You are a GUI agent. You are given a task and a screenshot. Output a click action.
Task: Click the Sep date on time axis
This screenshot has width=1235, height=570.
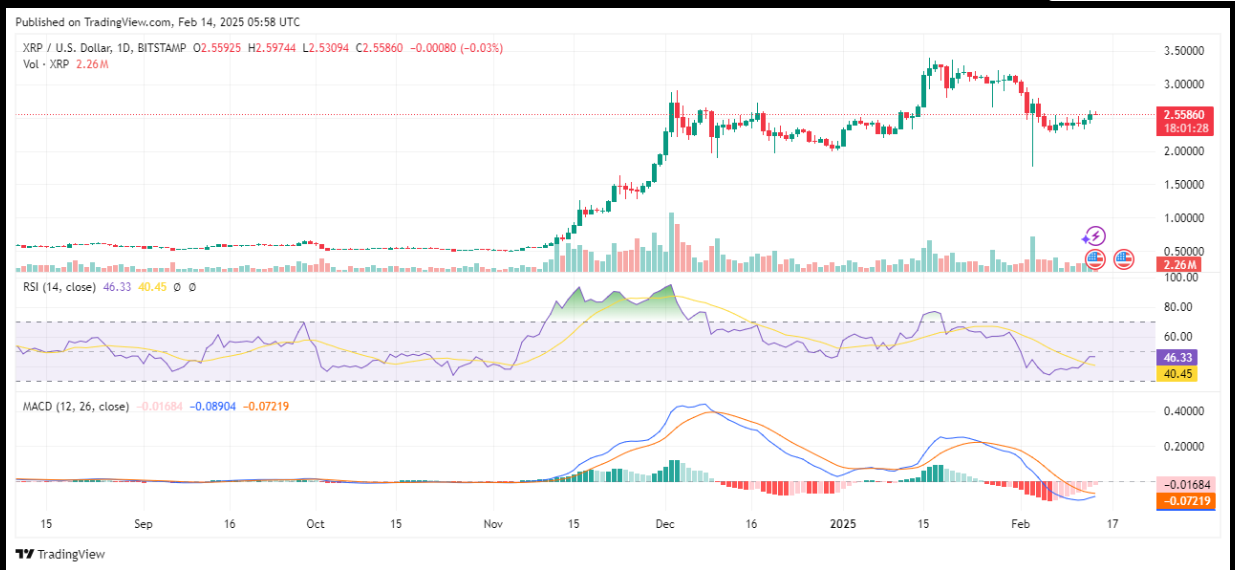(x=143, y=524)
